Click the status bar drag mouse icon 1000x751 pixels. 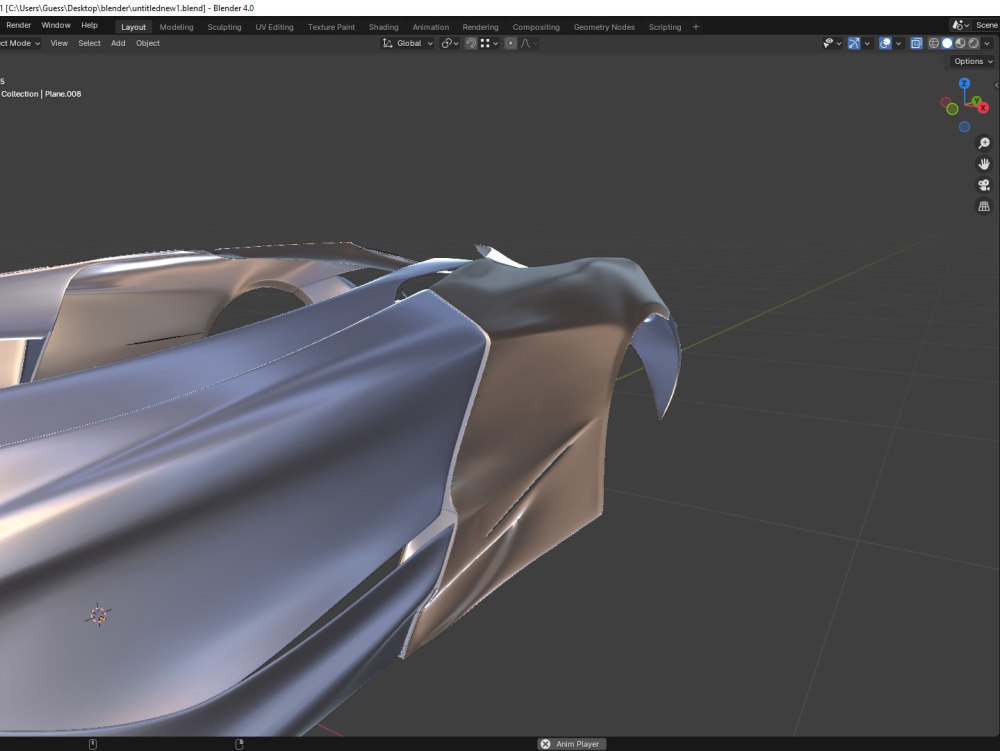coord(239,744)
